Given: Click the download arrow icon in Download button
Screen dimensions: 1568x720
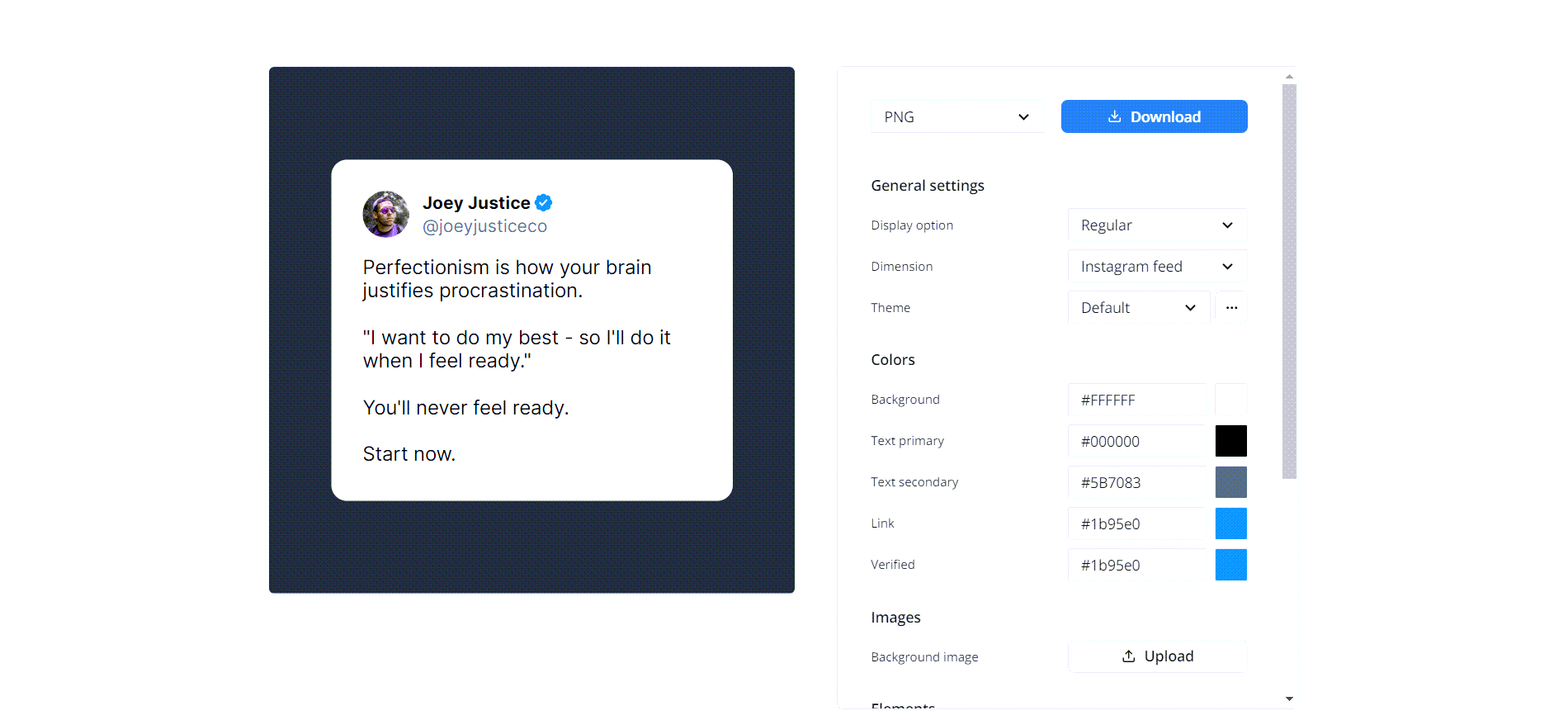Looking at the screenshot, I should (1115, 116).
